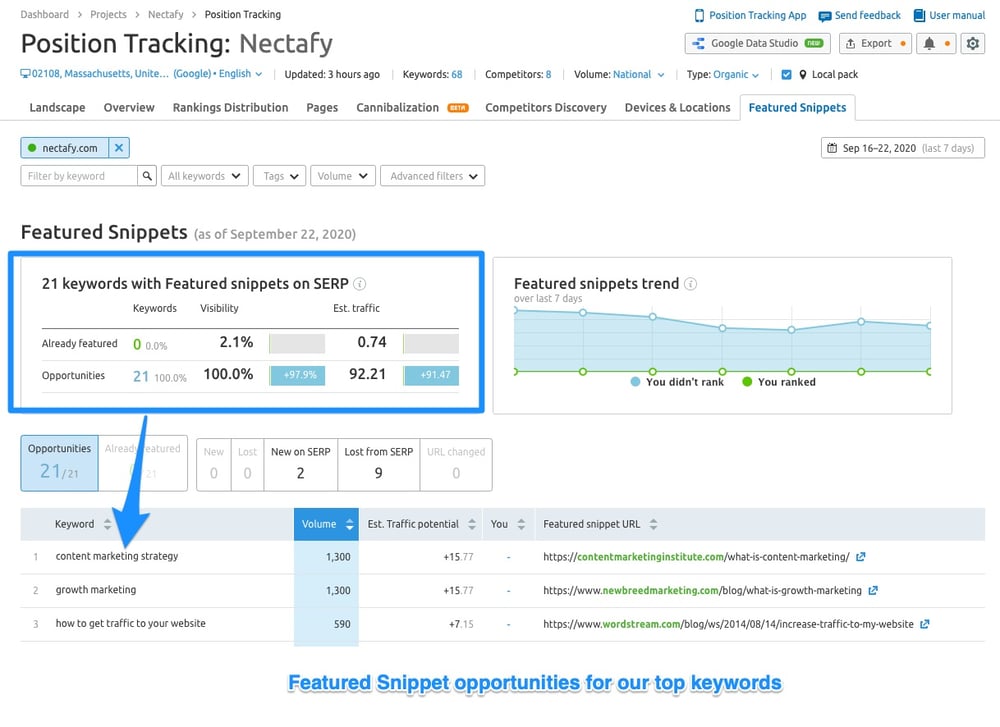Open info icon beside Featured snippets on SERP

[x=360, y=284]
